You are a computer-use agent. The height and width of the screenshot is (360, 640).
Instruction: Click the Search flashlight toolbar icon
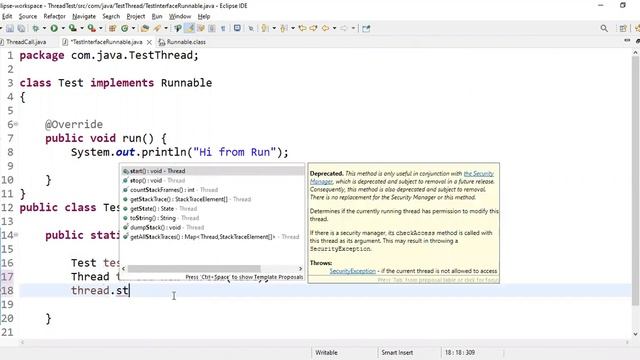(157, 28)
